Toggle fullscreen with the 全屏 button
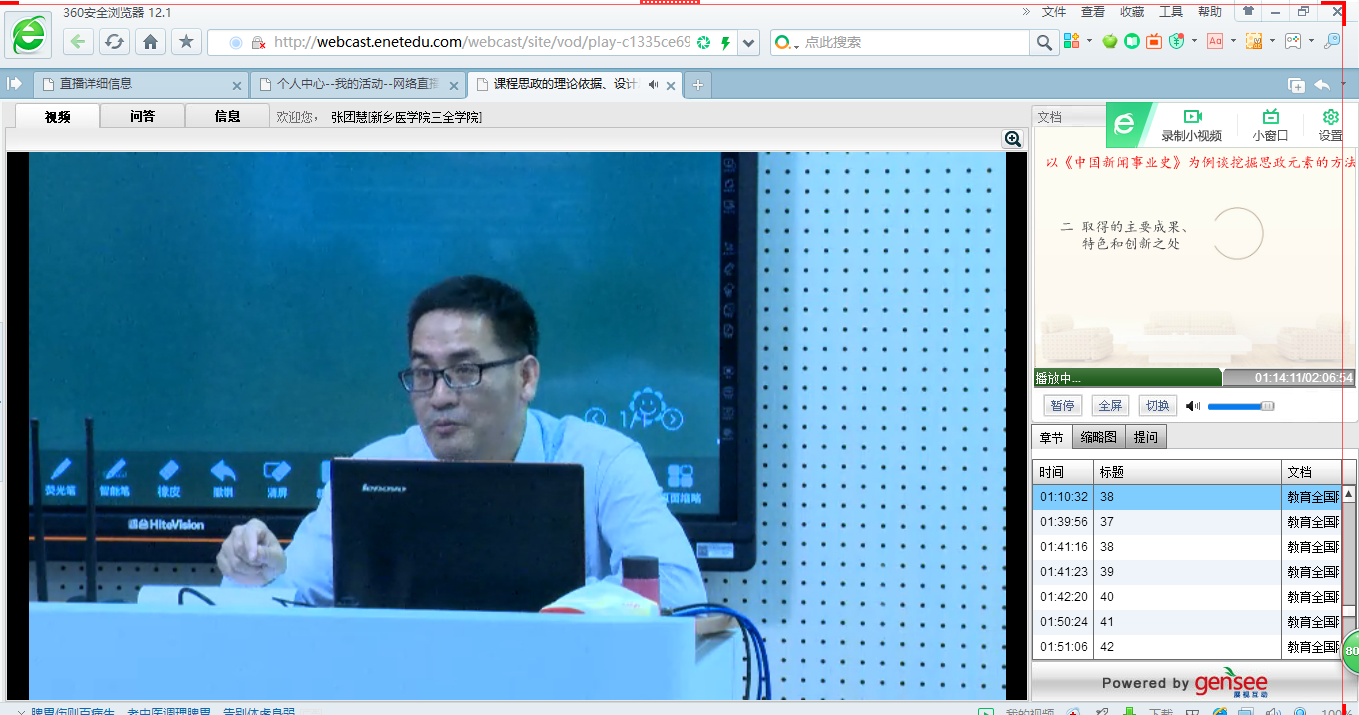Viewport: 1359px width, 715px height. pyautogui.click(x=1110, y=406)
